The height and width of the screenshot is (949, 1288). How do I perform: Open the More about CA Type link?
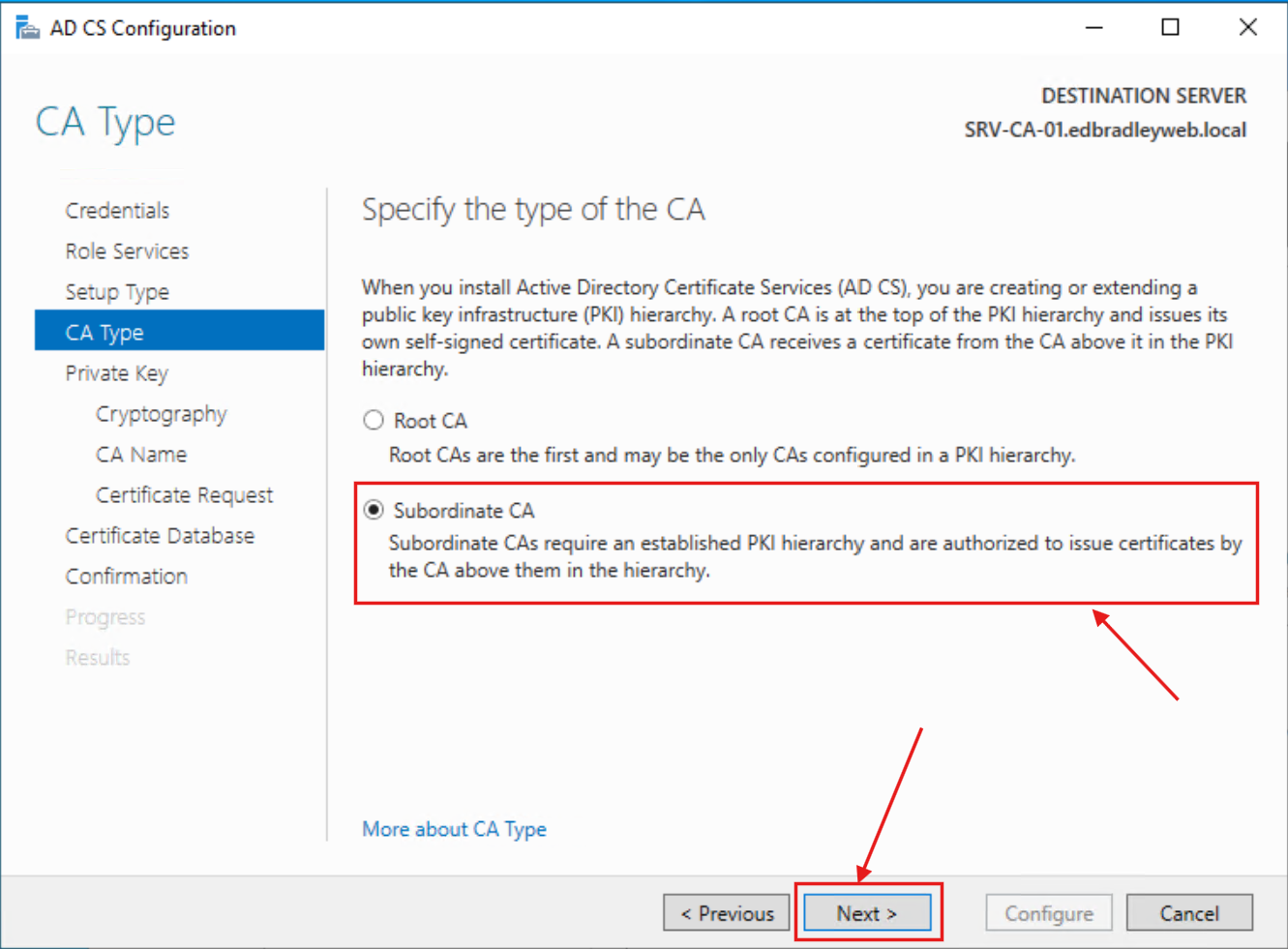(x=454, y=829)
